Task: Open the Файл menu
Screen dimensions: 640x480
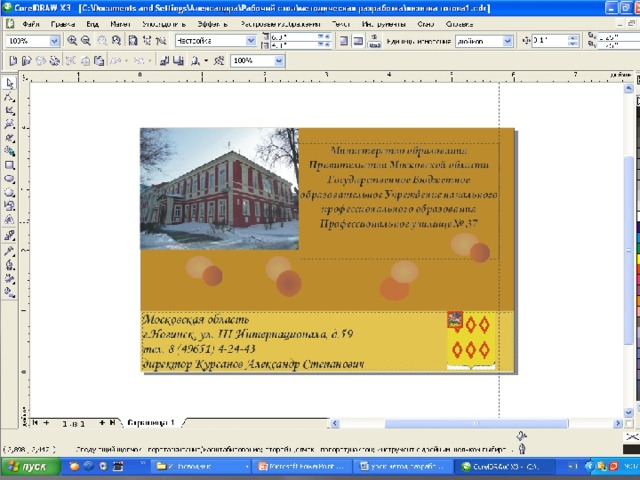Action: (30, 22)
